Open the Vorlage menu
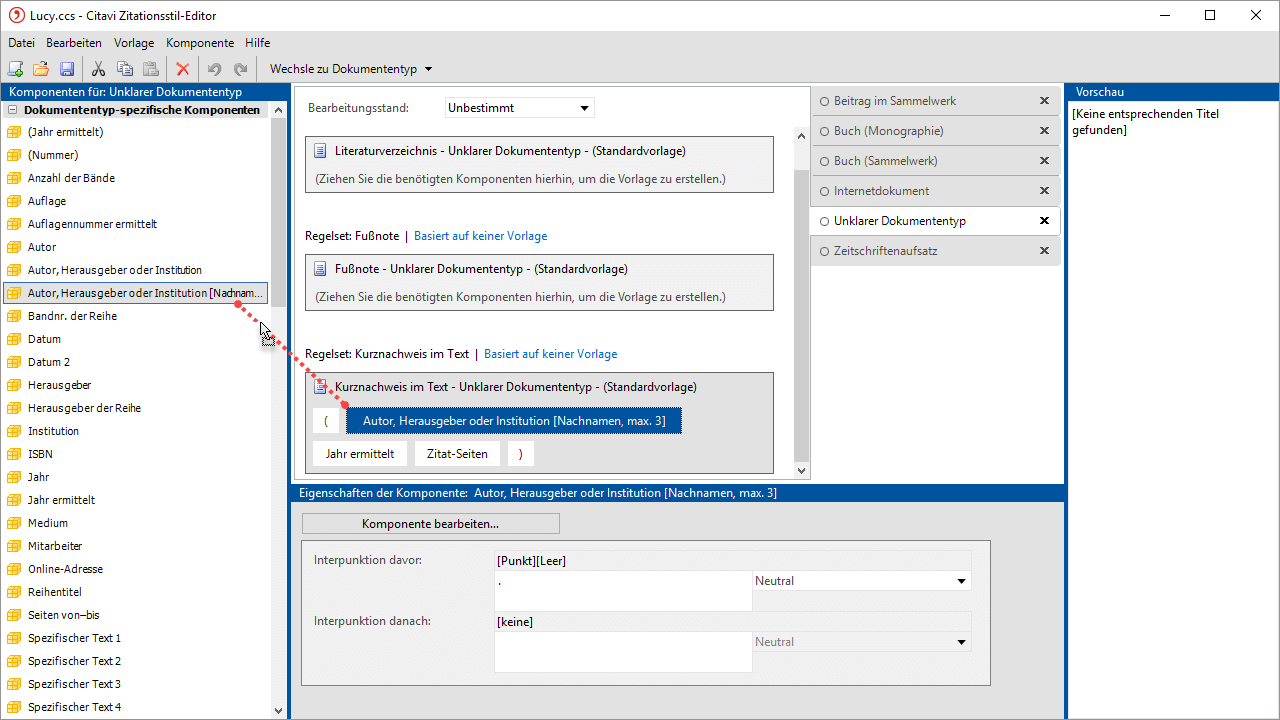 (x=134, y=43)
